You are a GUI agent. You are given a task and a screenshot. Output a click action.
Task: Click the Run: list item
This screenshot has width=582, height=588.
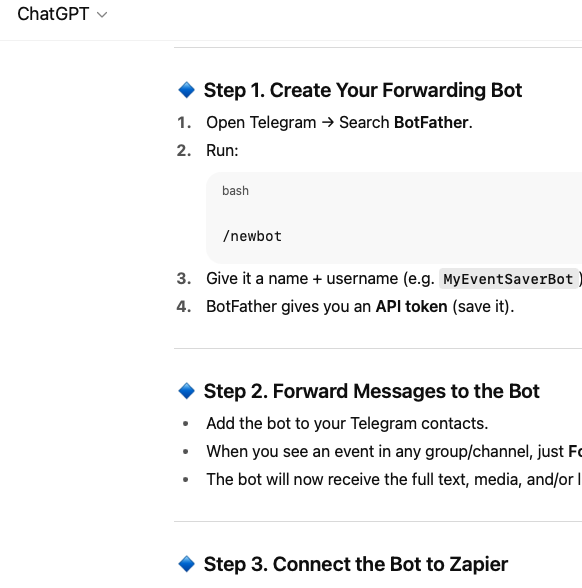[x=222, y=150]
